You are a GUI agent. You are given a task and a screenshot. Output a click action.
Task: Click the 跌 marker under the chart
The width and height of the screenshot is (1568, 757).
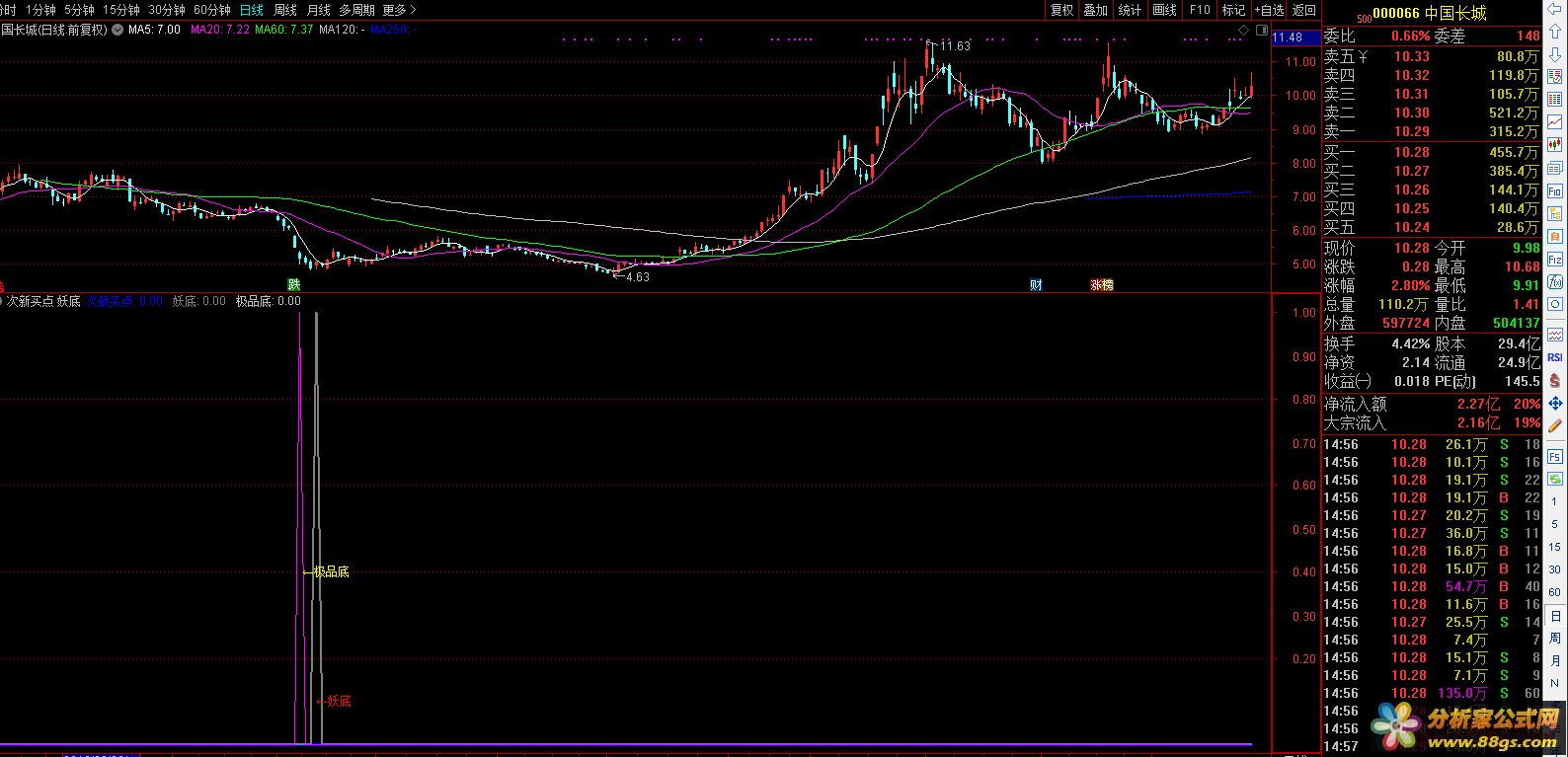(x=293, y=284)
